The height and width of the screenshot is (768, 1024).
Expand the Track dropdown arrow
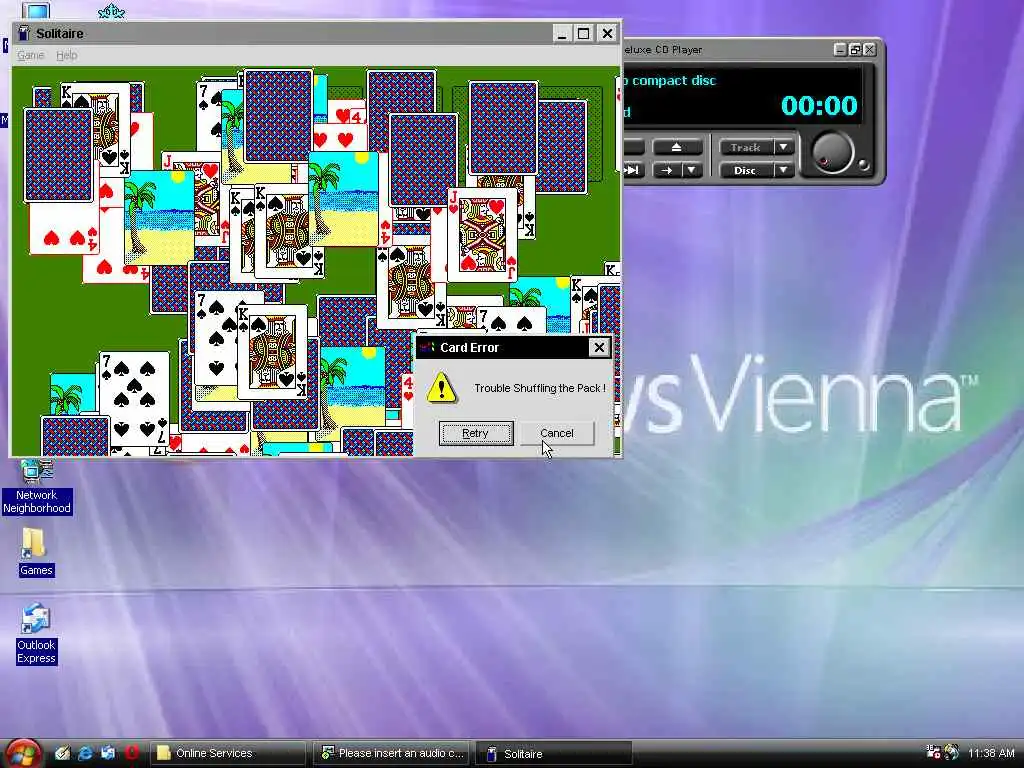tap(784, 147)
